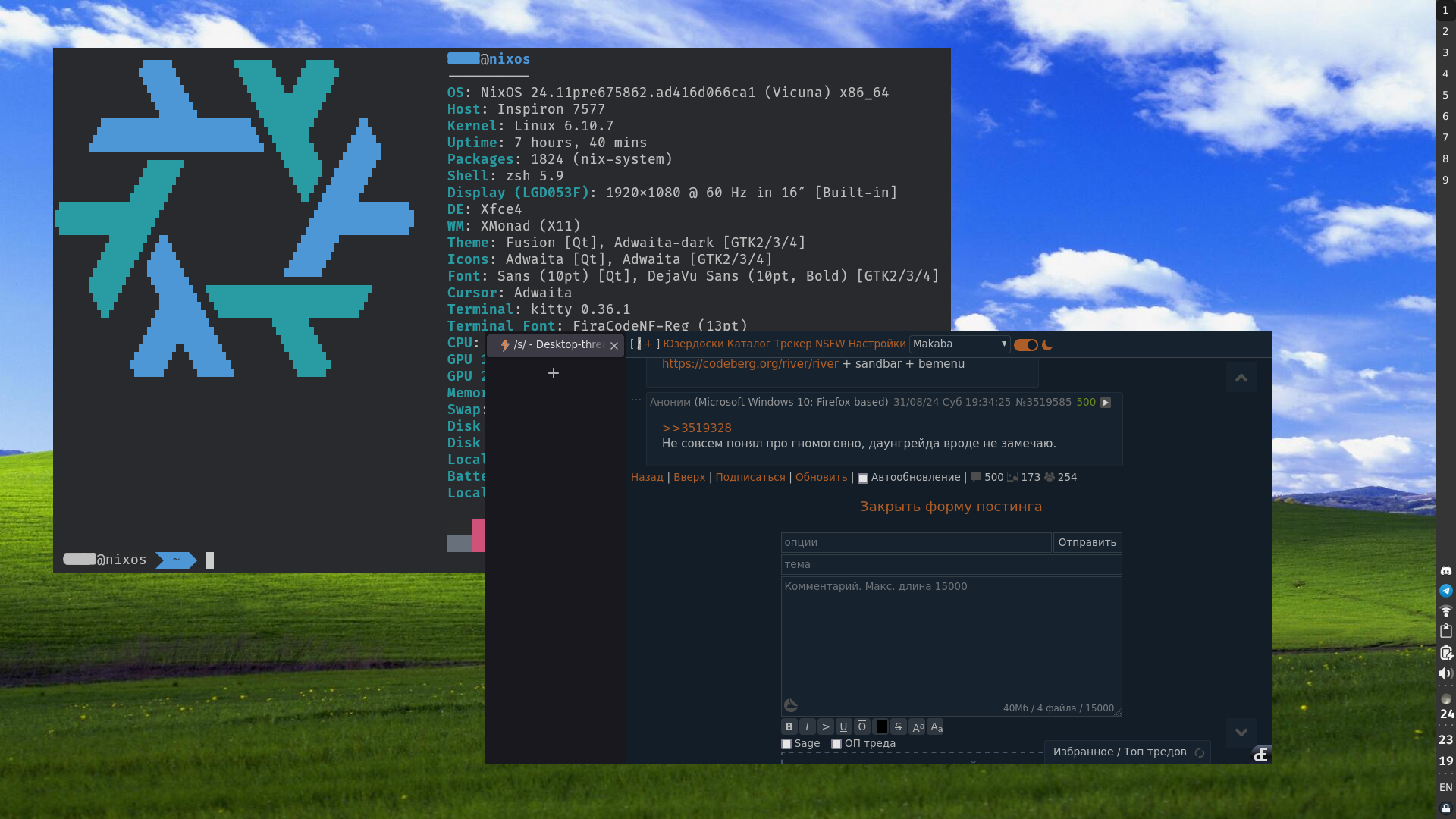
Task: Check the Sage checkbox
Action: tap(786, 744)
